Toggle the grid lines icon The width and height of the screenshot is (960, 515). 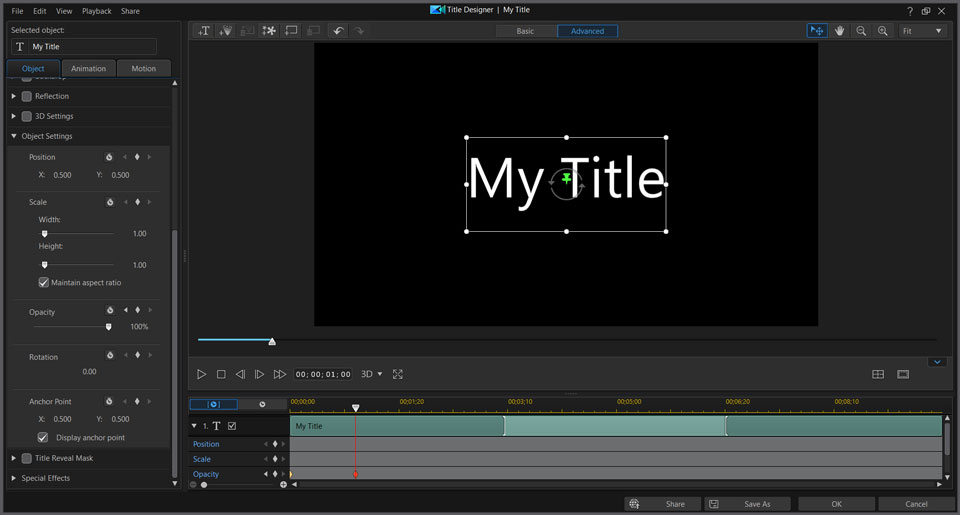(x=878, y=374)
